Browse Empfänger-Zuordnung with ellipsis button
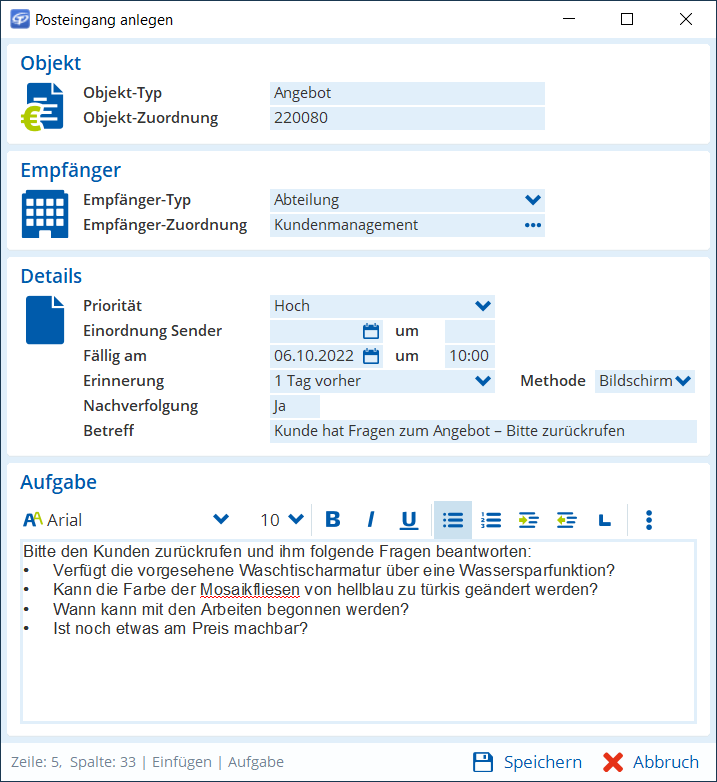 pyautogui.click(x=533, y=225)
